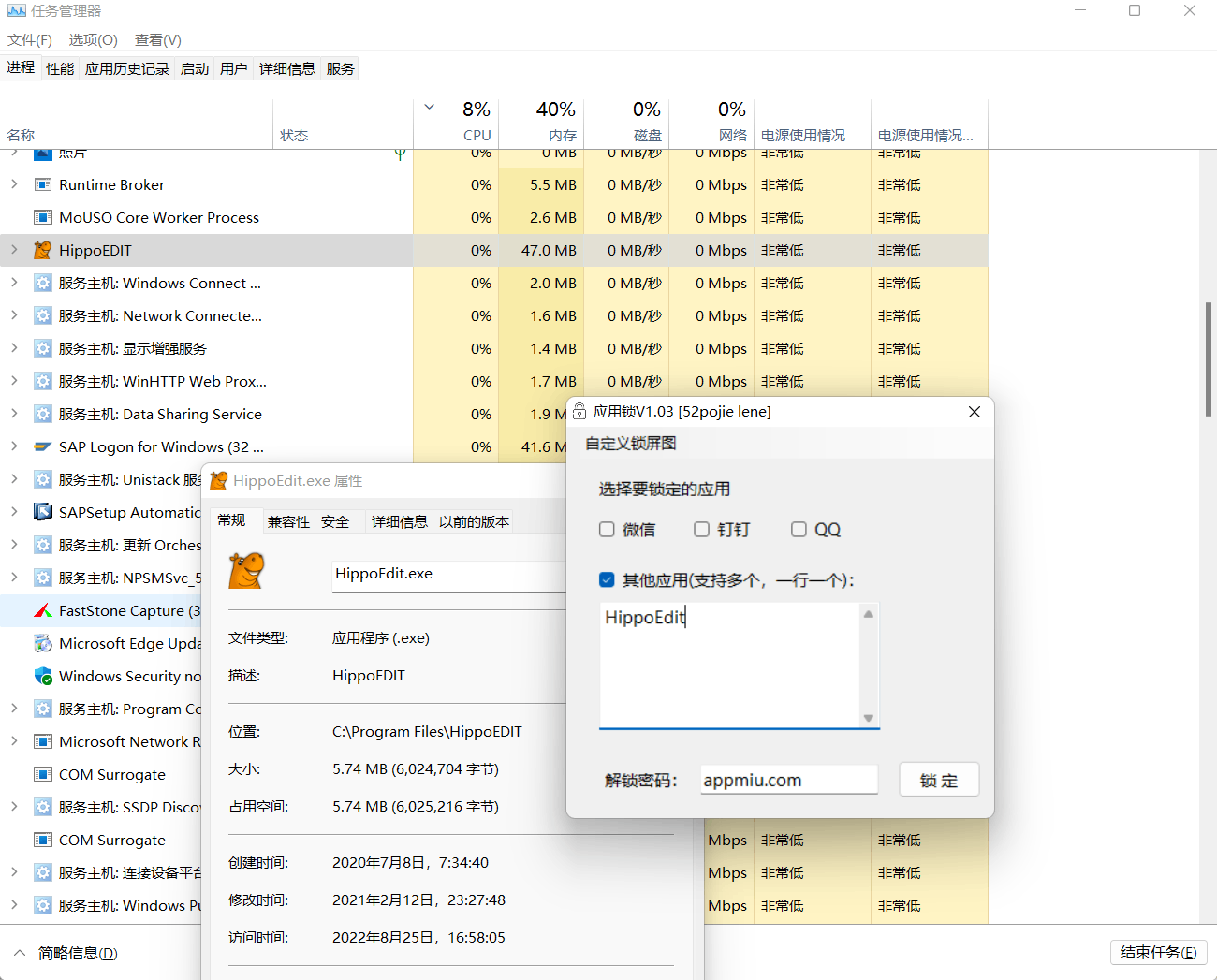Click the SSDP Discovery service host icon
This screenshot has height=980, width=1217.
pyautogui.click(x=42, y=807)
